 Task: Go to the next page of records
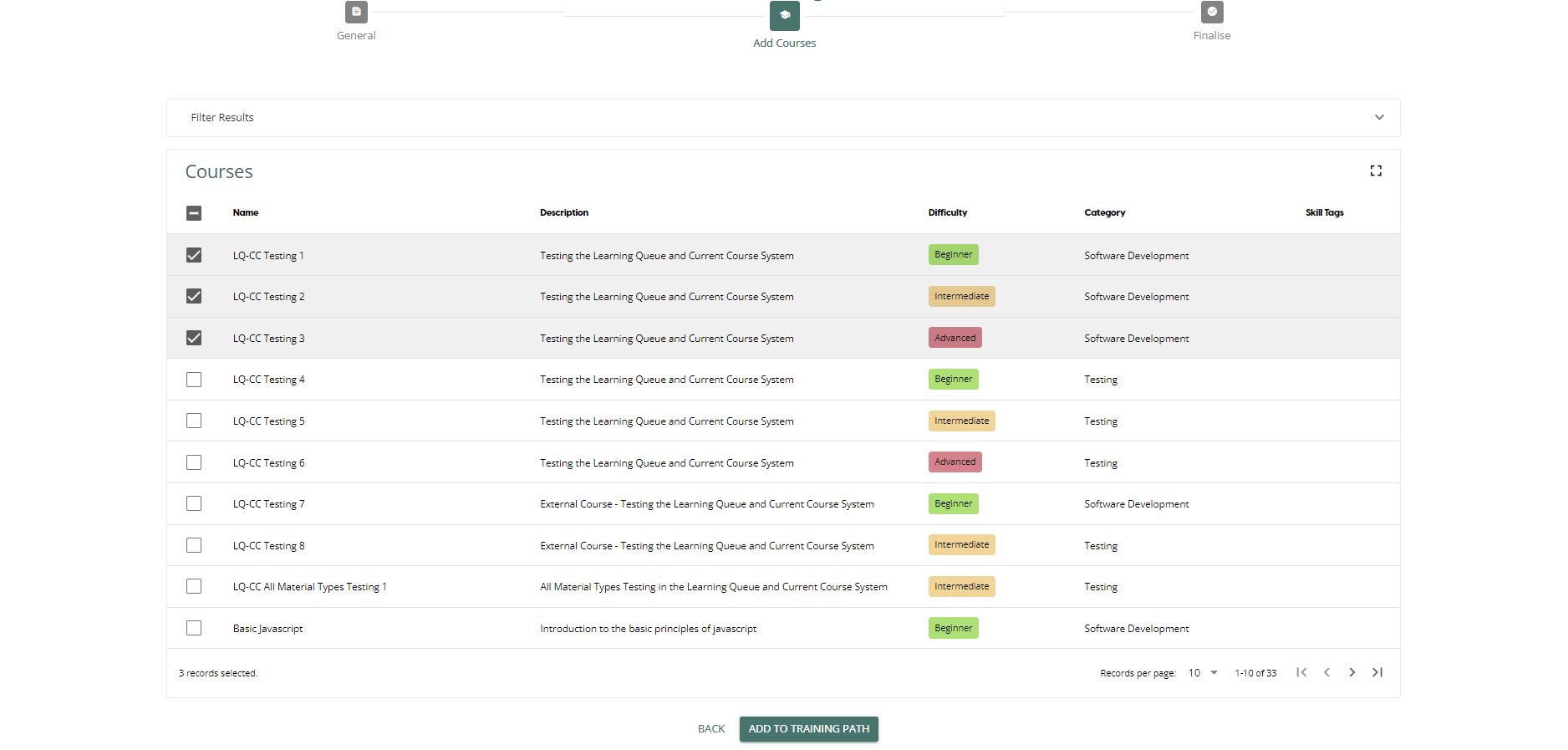(1352, 672)
